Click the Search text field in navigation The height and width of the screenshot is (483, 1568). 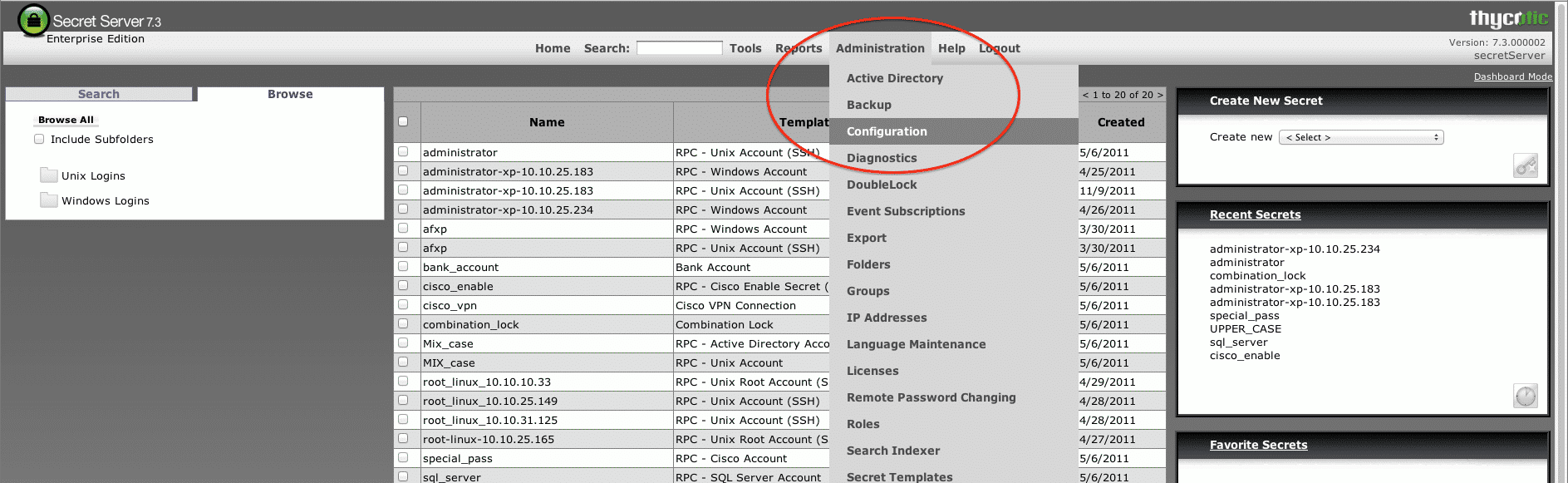point(679,48)
